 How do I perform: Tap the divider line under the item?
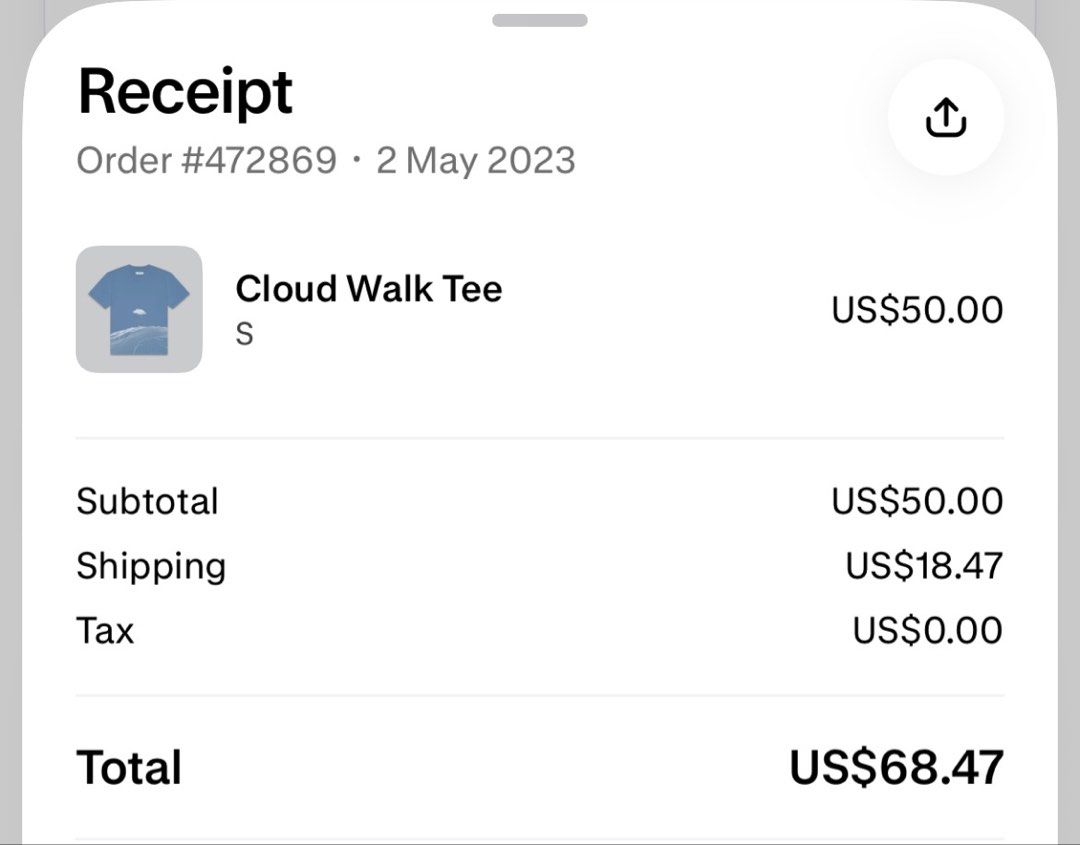coord(539,437)
